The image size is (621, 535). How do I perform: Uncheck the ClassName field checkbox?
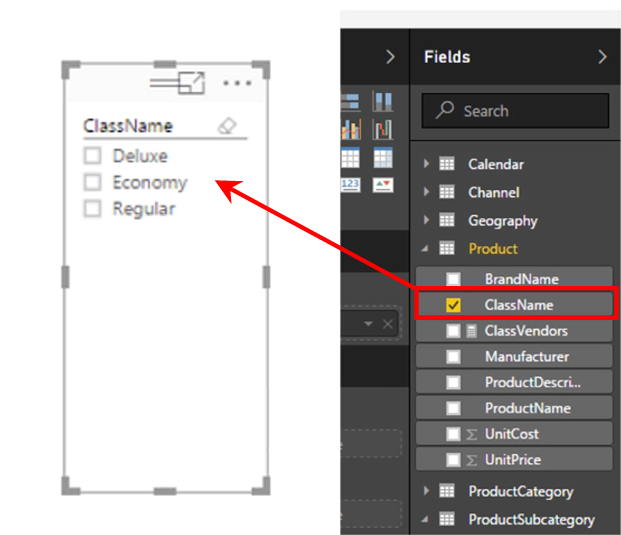pyautogui.click(x=453, y=305)
